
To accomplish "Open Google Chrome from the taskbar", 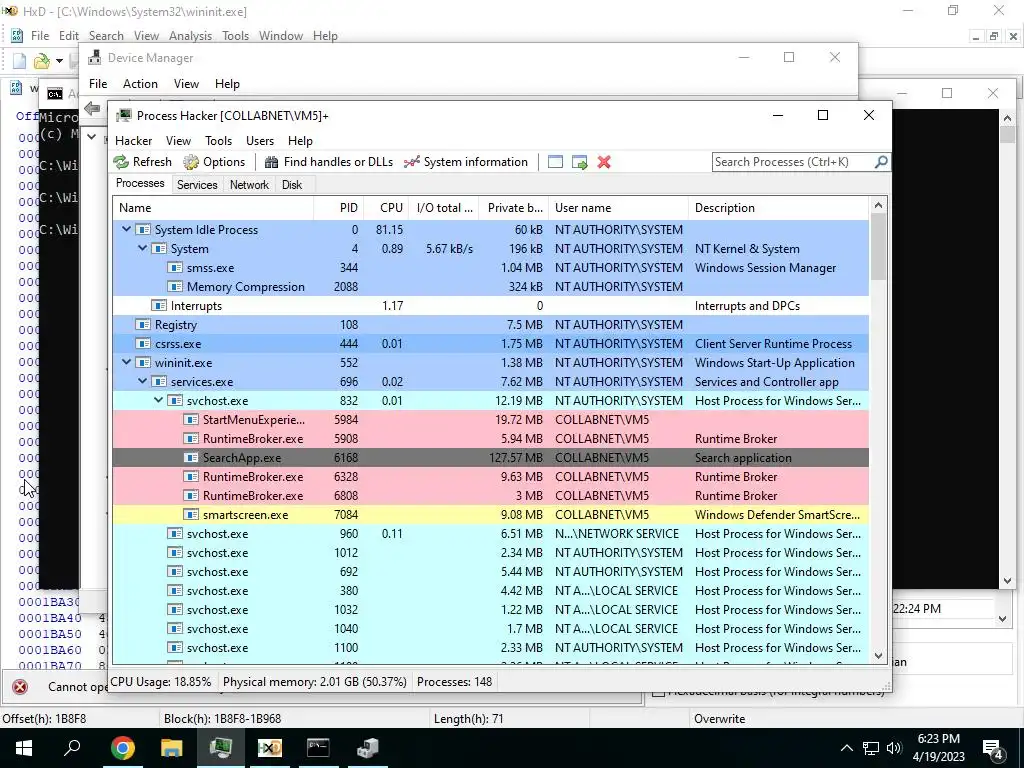I will pyautogui.click(x=122, y=748).
